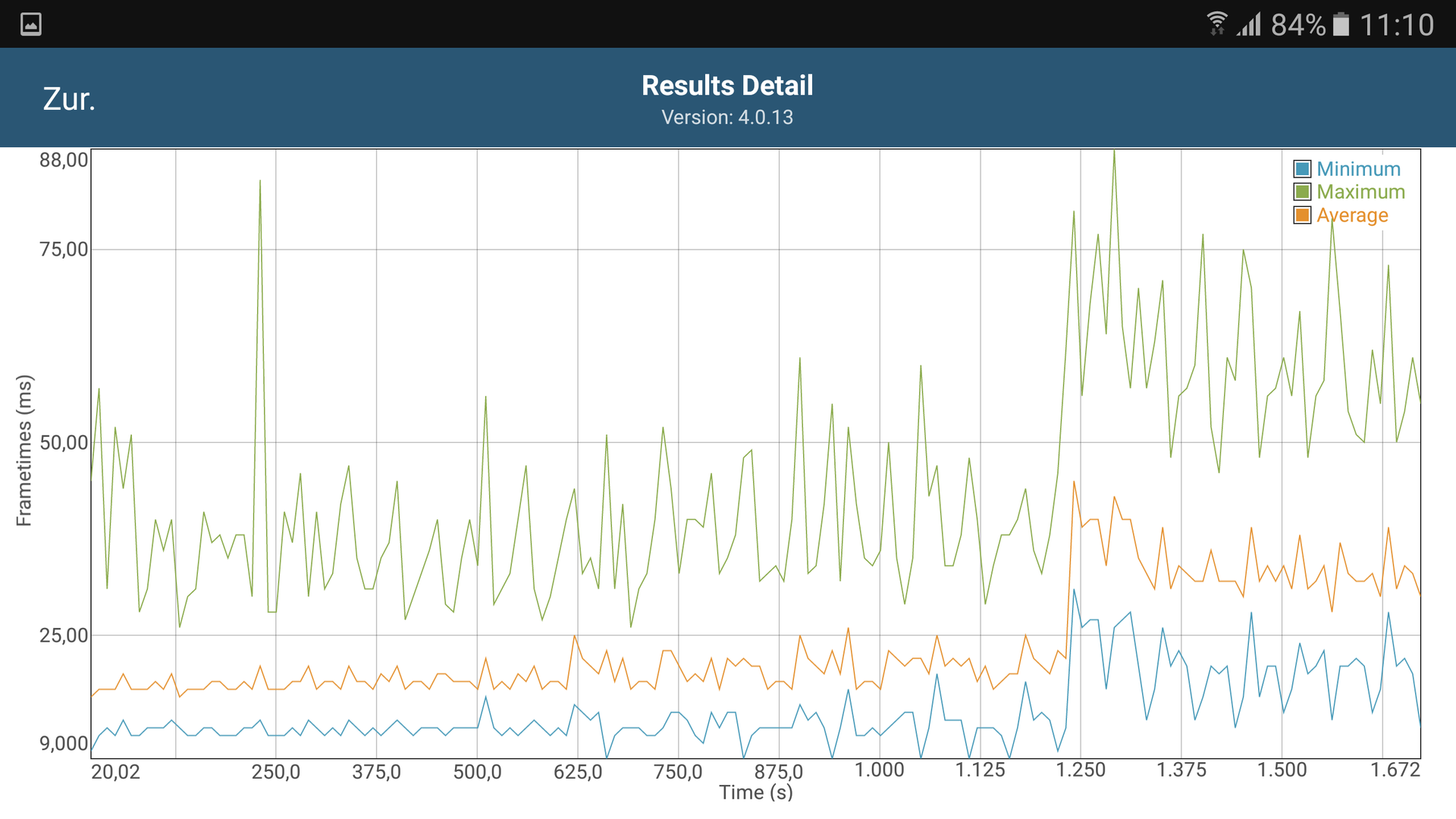Tap the Frametimes (ms) axis label

24,450
